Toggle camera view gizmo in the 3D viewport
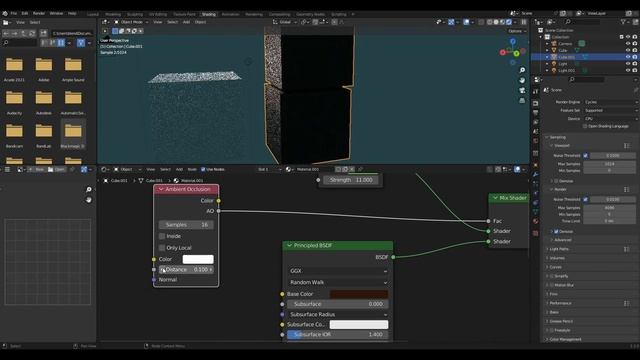Viewport: 640px width, 360px height. point(522,90)
